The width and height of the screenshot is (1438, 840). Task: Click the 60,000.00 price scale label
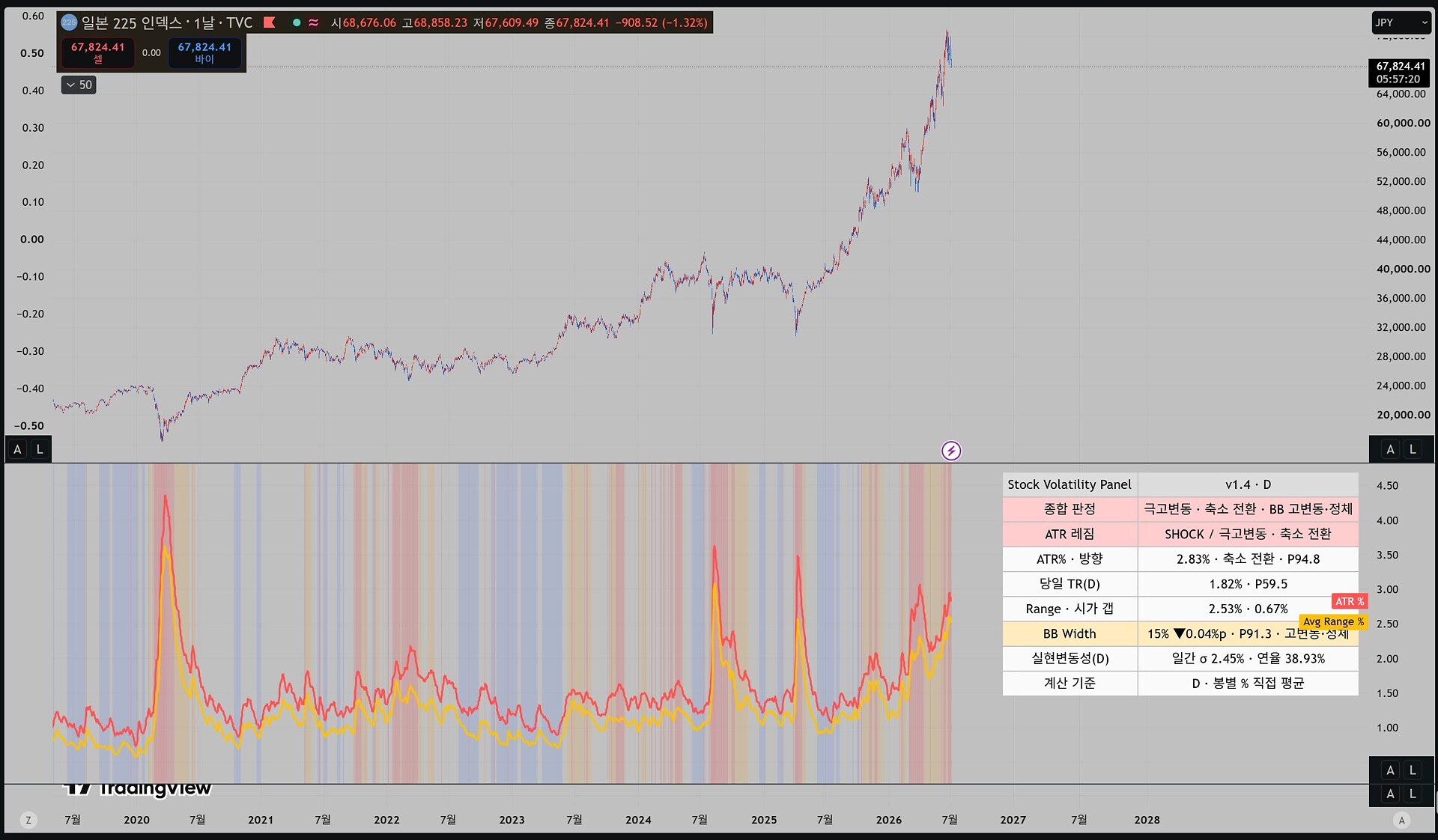[1403, 123]
